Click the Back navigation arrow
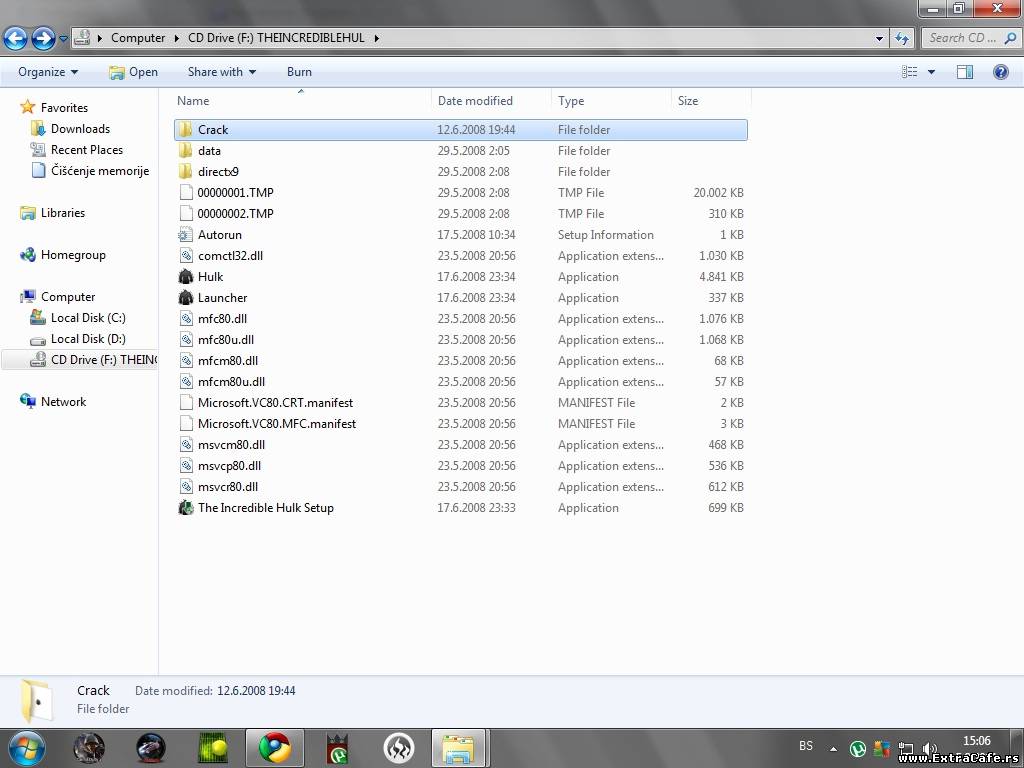Viewport: 1024px width, 768px height. pyautogui.click(x=15, y=38)
